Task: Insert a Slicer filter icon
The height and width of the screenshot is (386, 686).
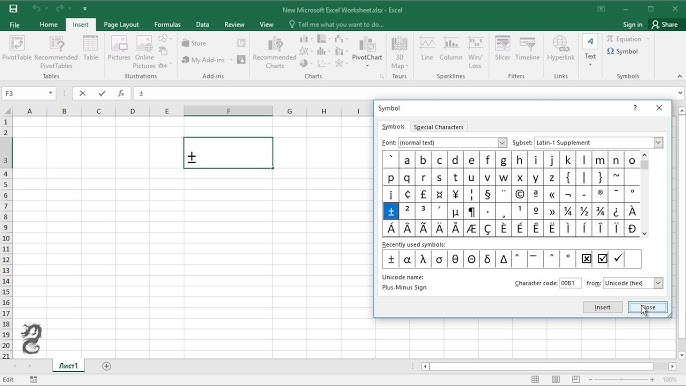Action: click(502, 43)
